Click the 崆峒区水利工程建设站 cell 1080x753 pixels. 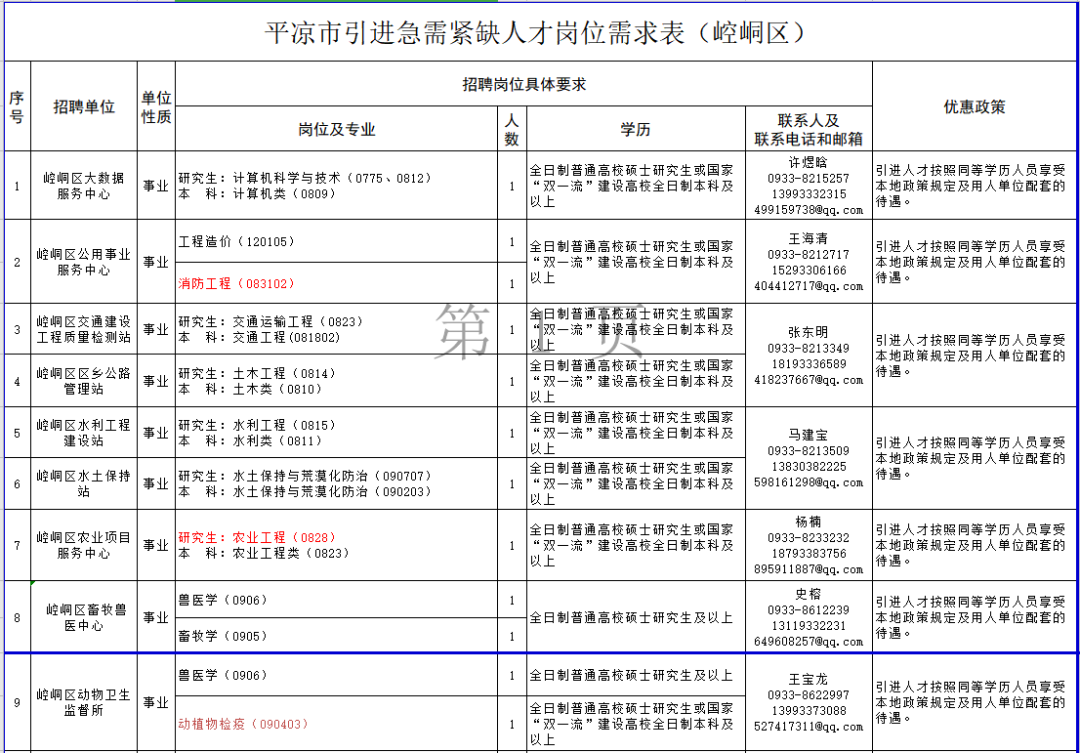84,433
